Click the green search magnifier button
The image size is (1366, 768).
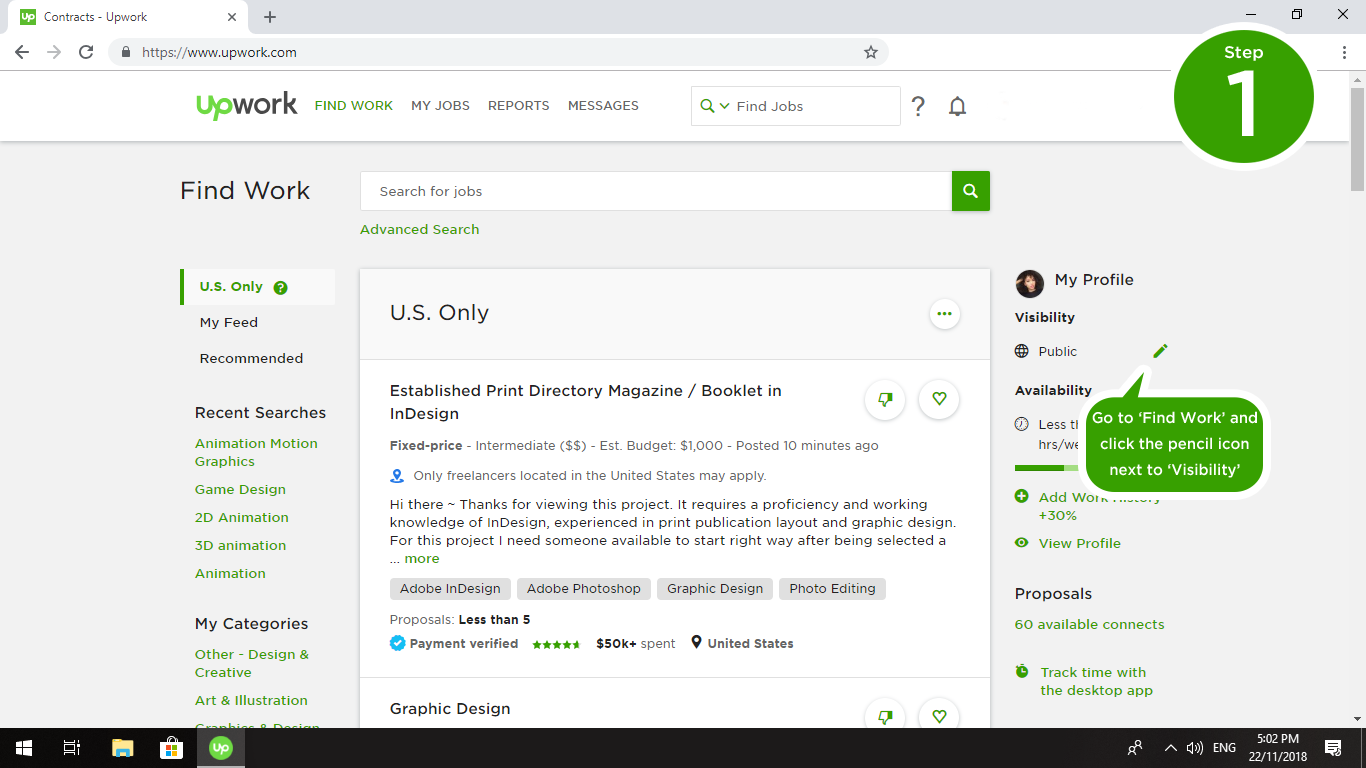tap(970, 191)
